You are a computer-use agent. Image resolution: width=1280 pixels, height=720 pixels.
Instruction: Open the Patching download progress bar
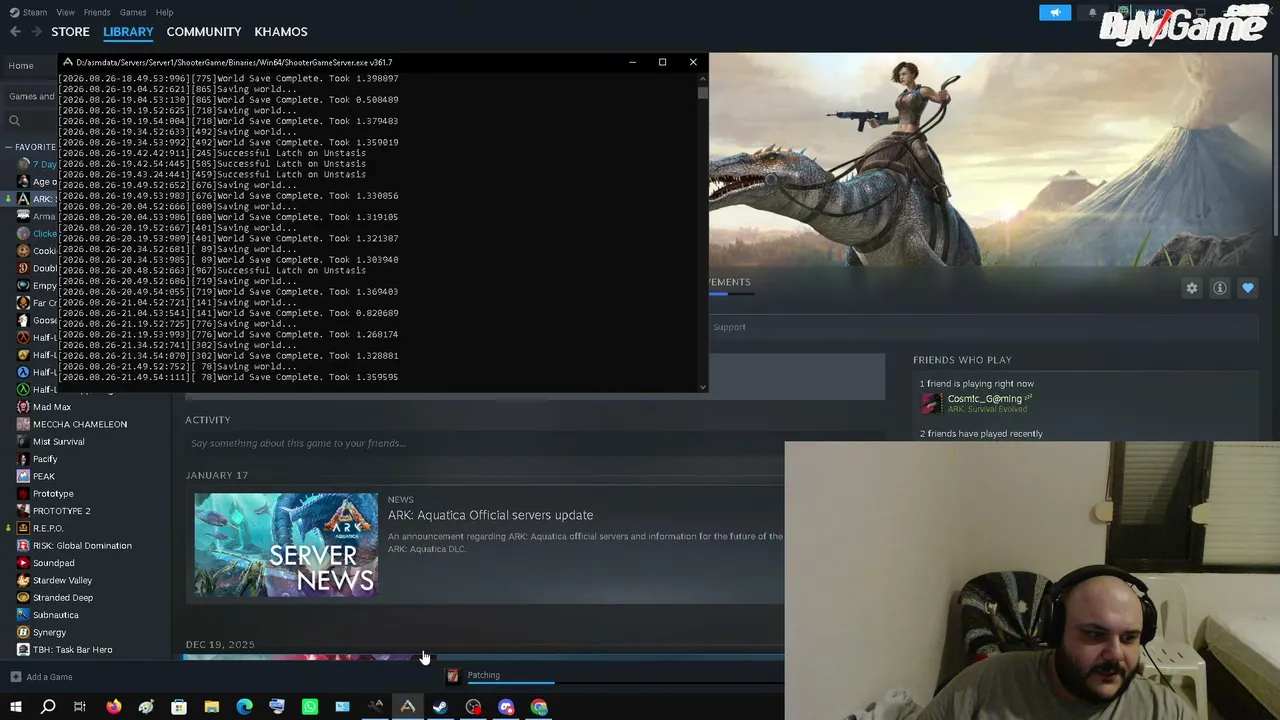pyautogui.click(x=511, y=683)
